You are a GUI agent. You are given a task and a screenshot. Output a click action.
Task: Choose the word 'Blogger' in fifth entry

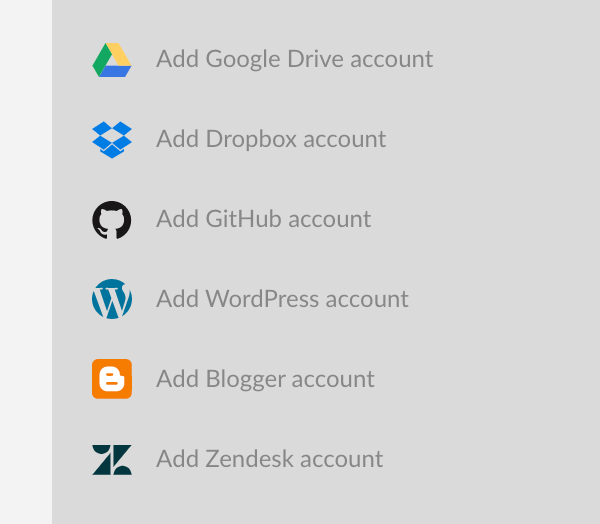click(x=246, y=379)
